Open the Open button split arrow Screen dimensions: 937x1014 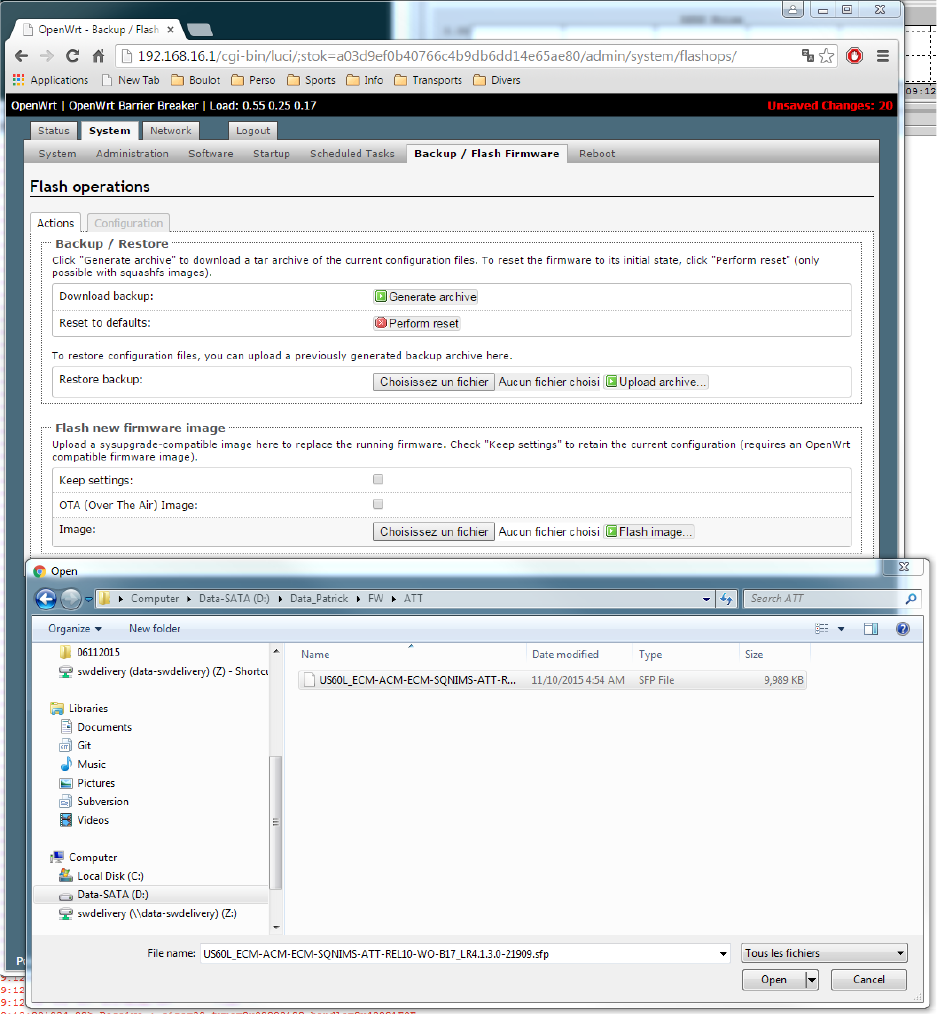[812, 980]
